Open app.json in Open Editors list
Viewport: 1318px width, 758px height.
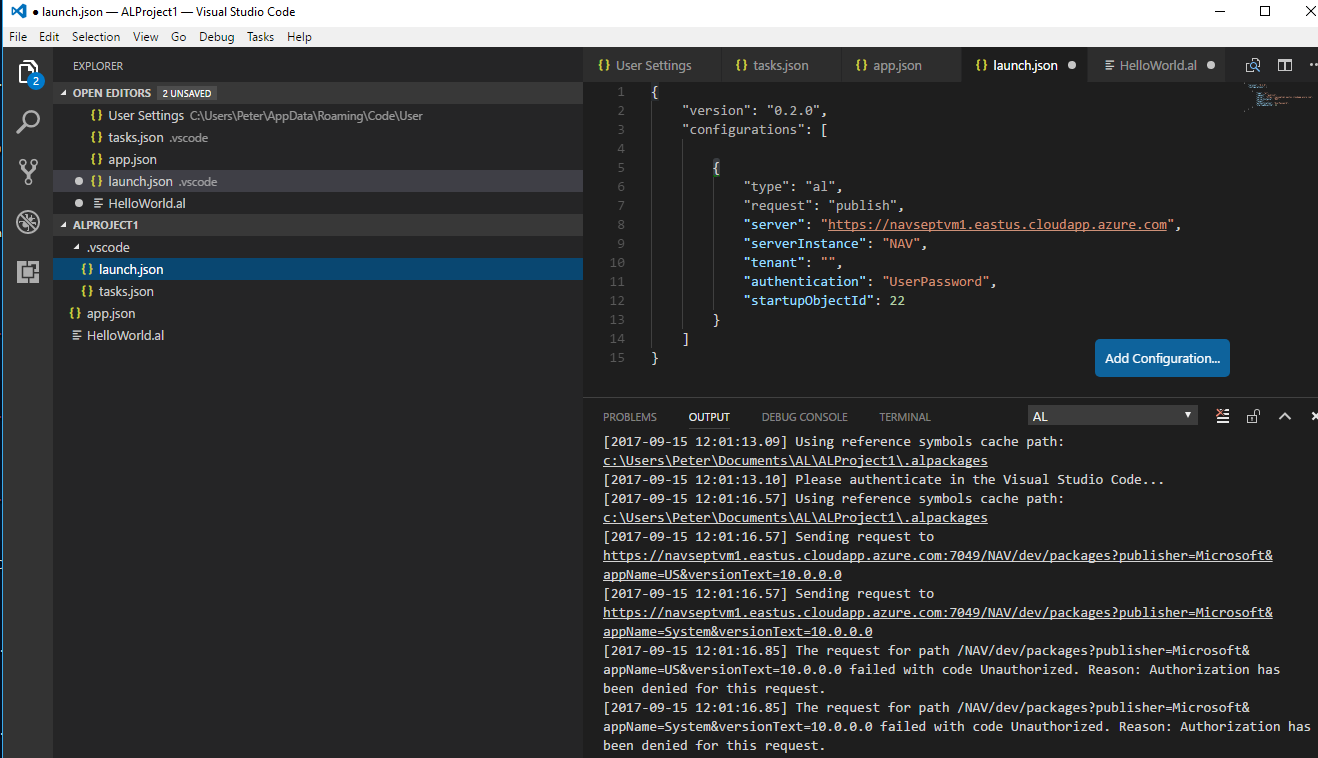click(x=318, y=159)
